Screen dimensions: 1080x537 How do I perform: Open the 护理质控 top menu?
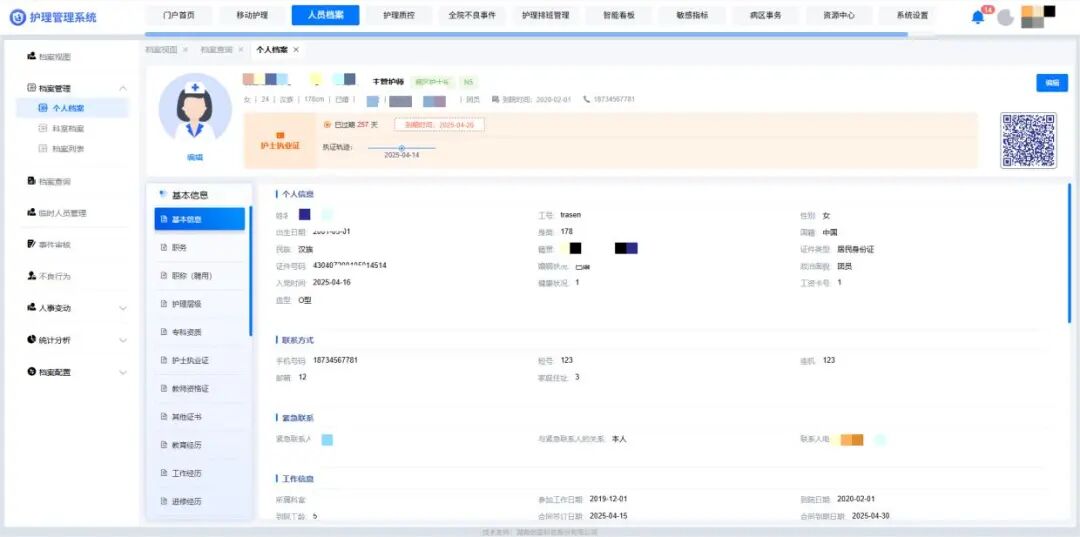(405, 16)
